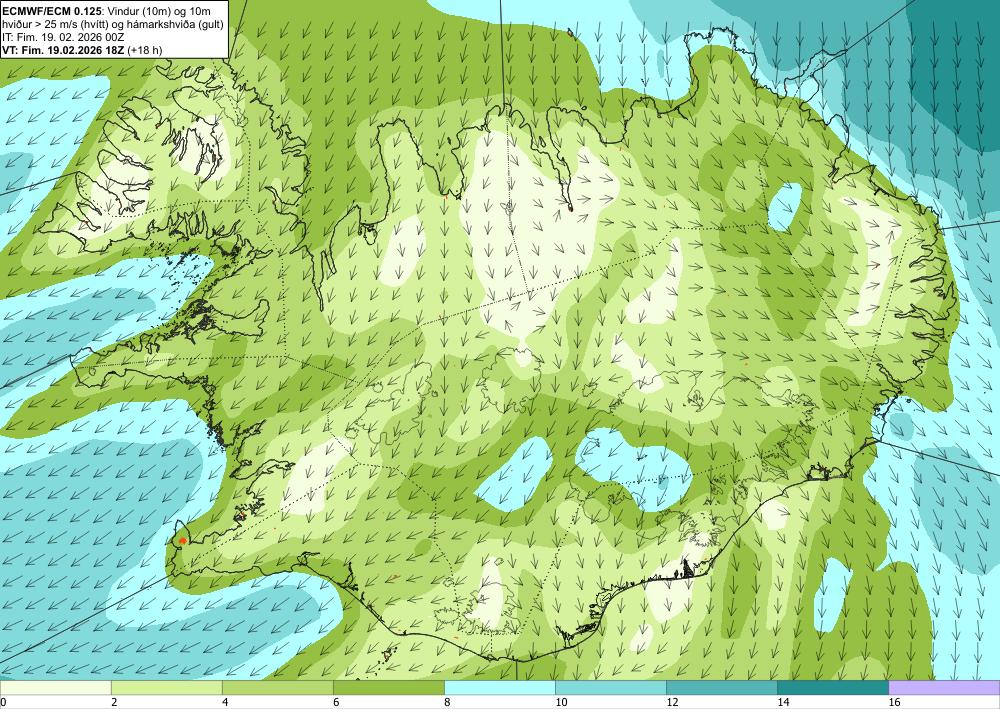
Task: Click the legend scale label "10"
Action: click(x=561, y=702)
